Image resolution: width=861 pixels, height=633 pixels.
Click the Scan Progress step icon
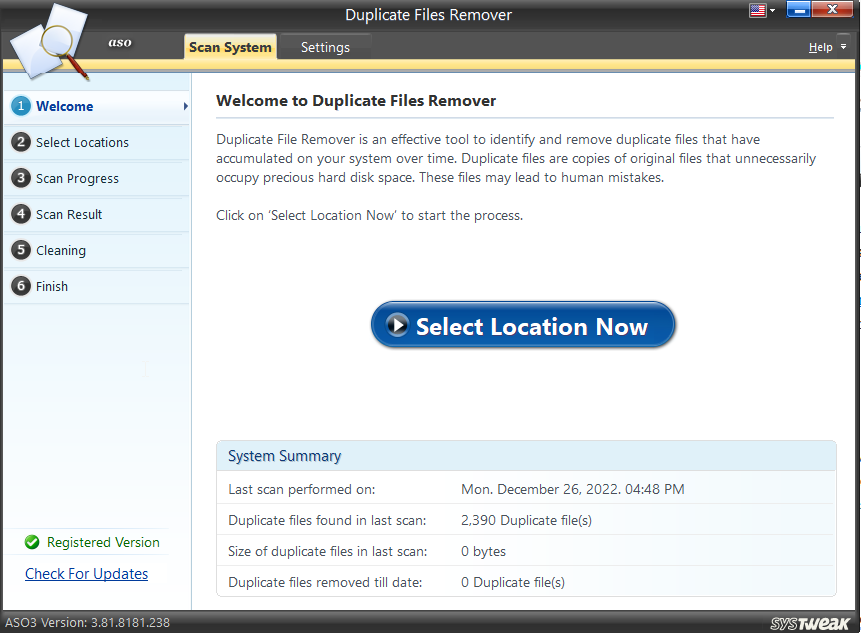[x=21, y=178]
